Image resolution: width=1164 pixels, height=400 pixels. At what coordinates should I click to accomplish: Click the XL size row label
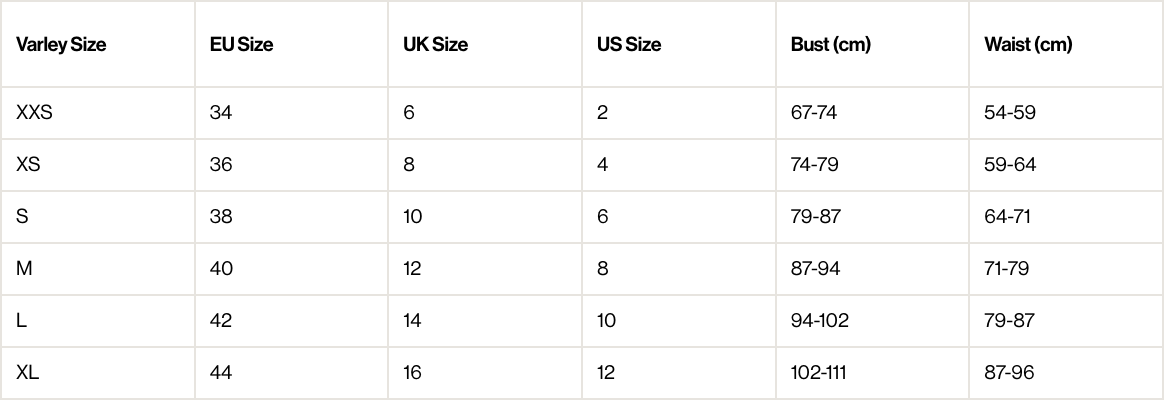[28, 373]
